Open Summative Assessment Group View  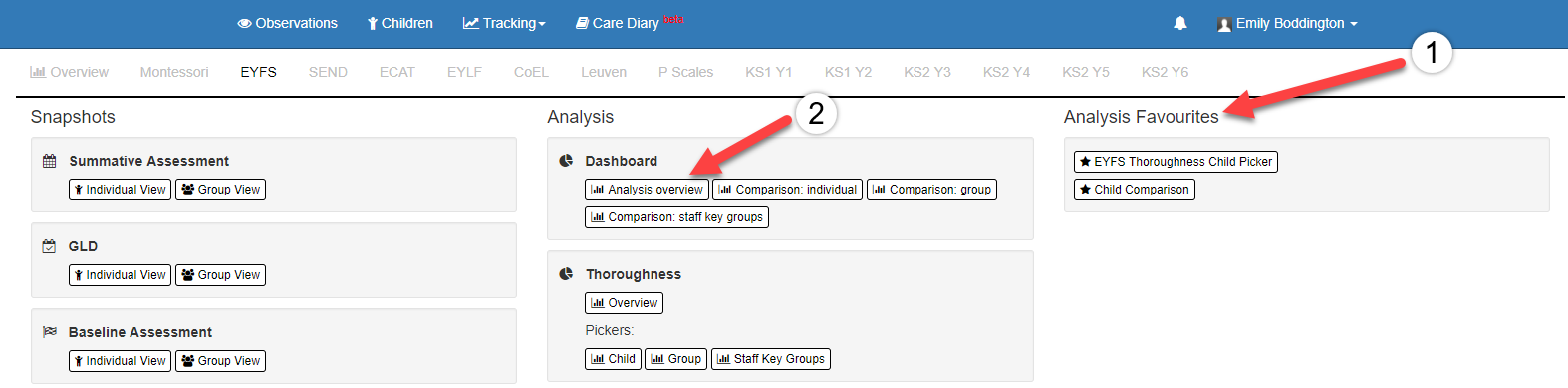(220, 190)
